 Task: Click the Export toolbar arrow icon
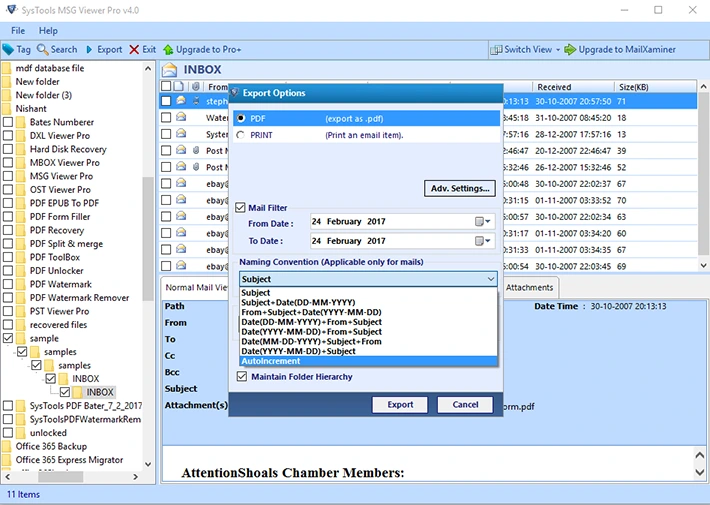coord(89,49)
